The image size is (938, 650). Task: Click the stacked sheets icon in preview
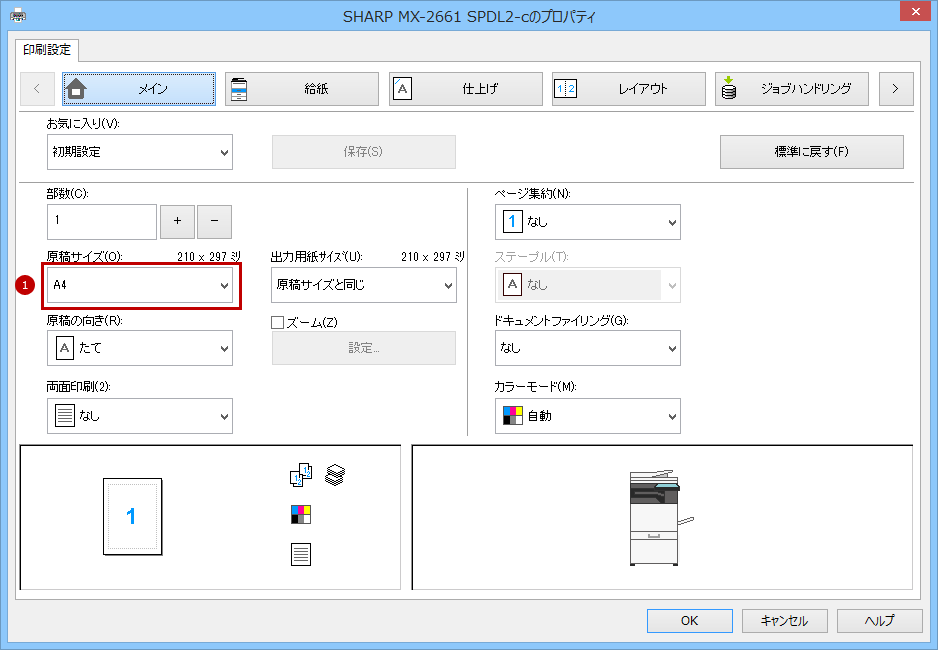click(335, 475)
